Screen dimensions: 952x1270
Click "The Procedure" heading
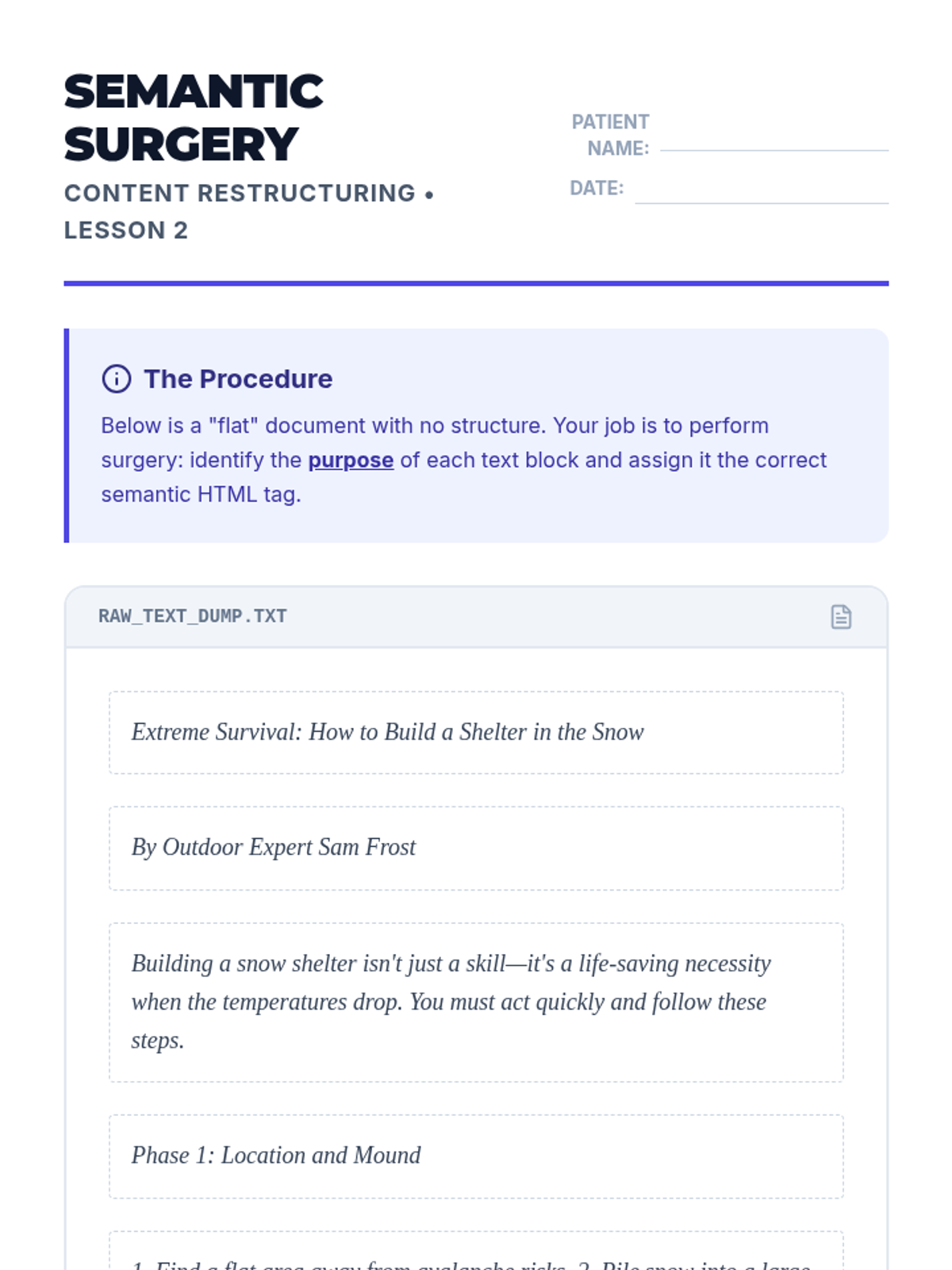[238, 379]
